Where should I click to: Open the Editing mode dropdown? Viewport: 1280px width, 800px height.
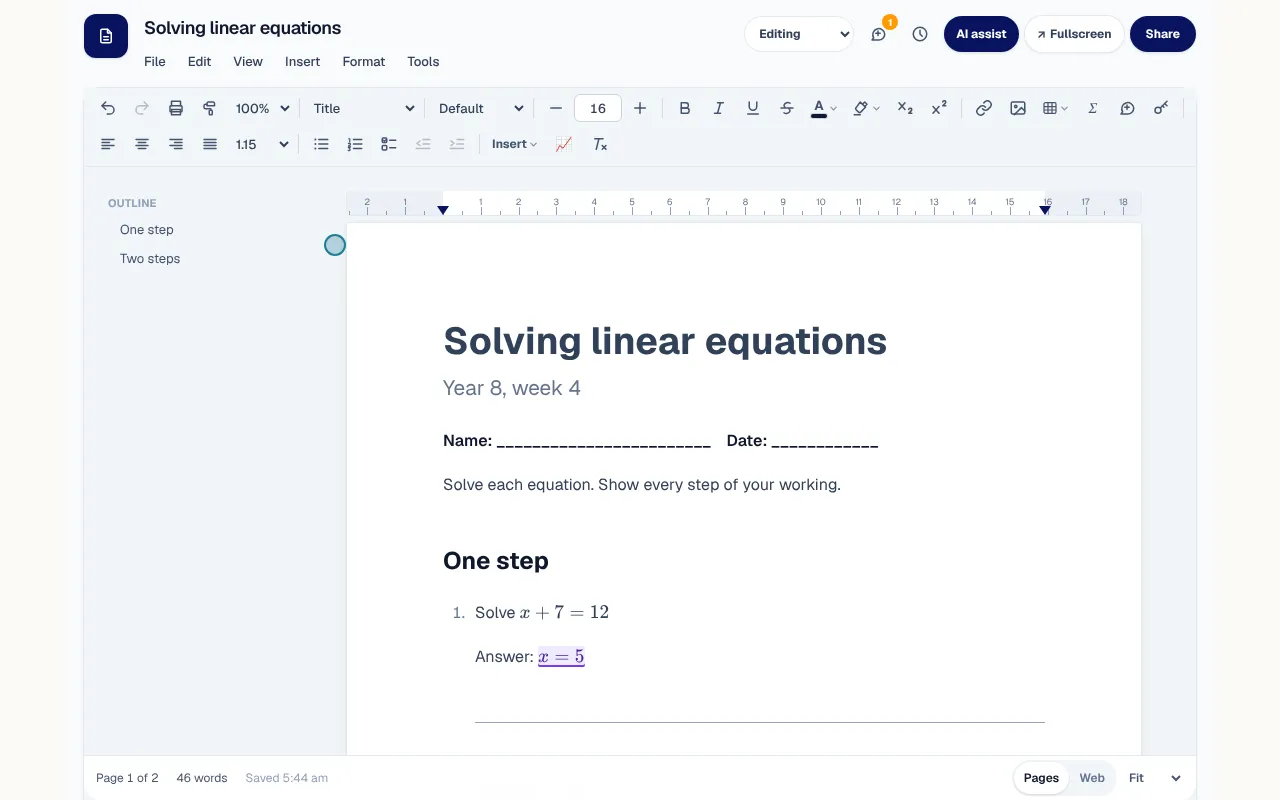click(799, 34)
